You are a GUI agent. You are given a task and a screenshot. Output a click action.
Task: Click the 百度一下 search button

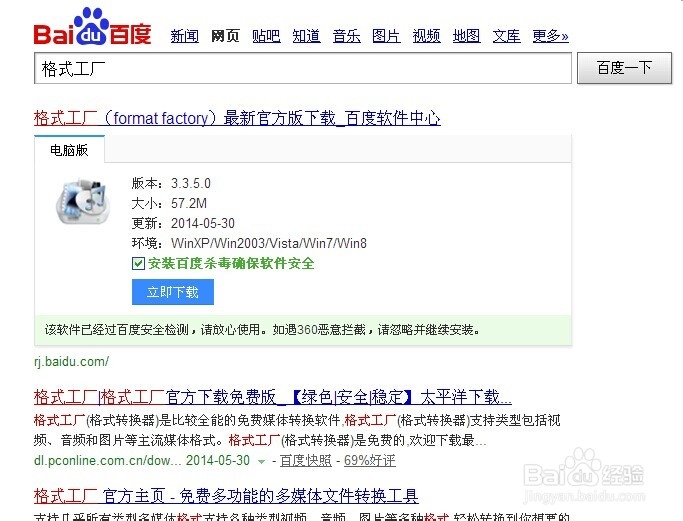click(624, 68)
